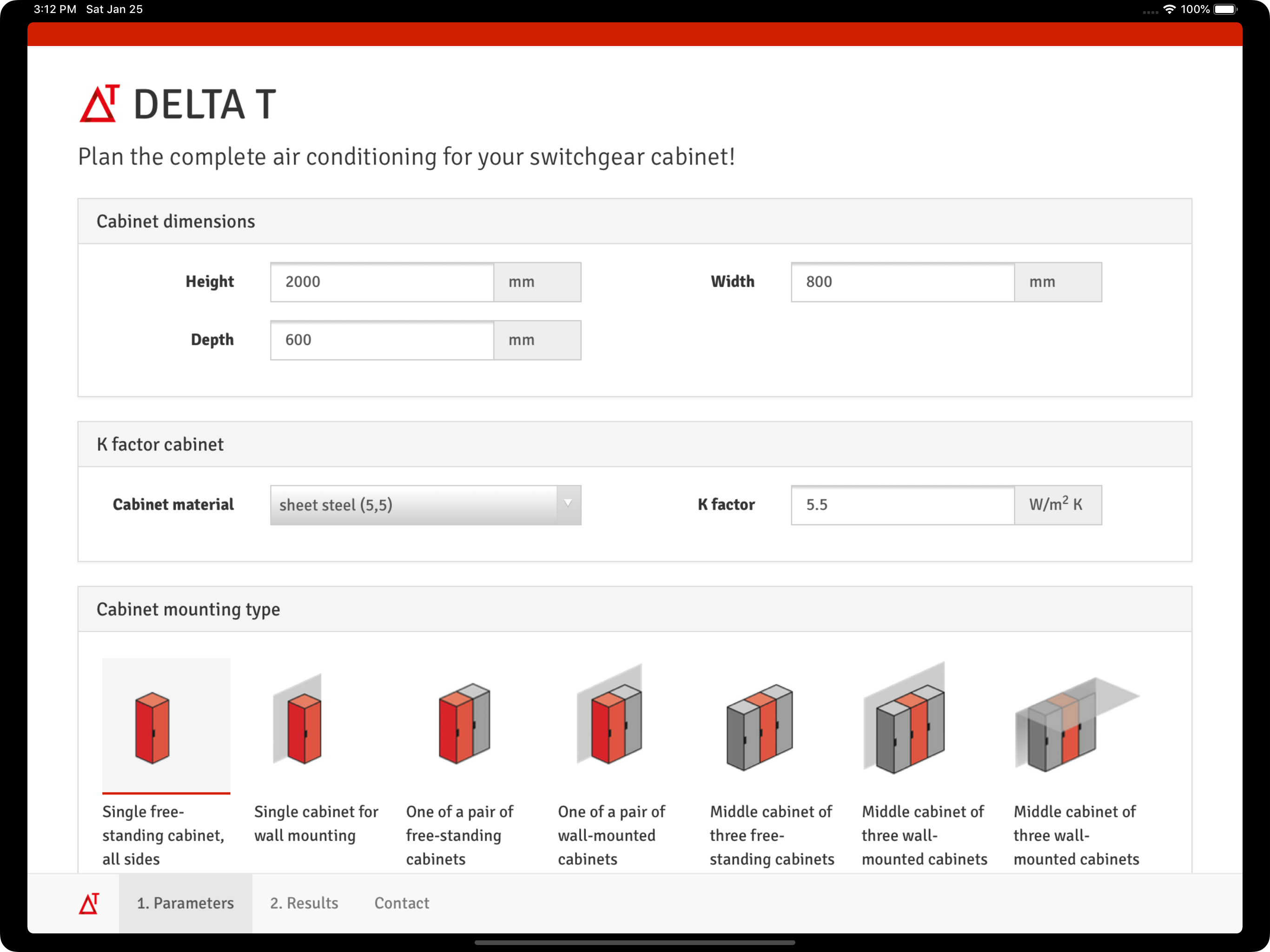Click the 'Cabinet mounting type' section header
1270x952 pixels.
point(635,609)
